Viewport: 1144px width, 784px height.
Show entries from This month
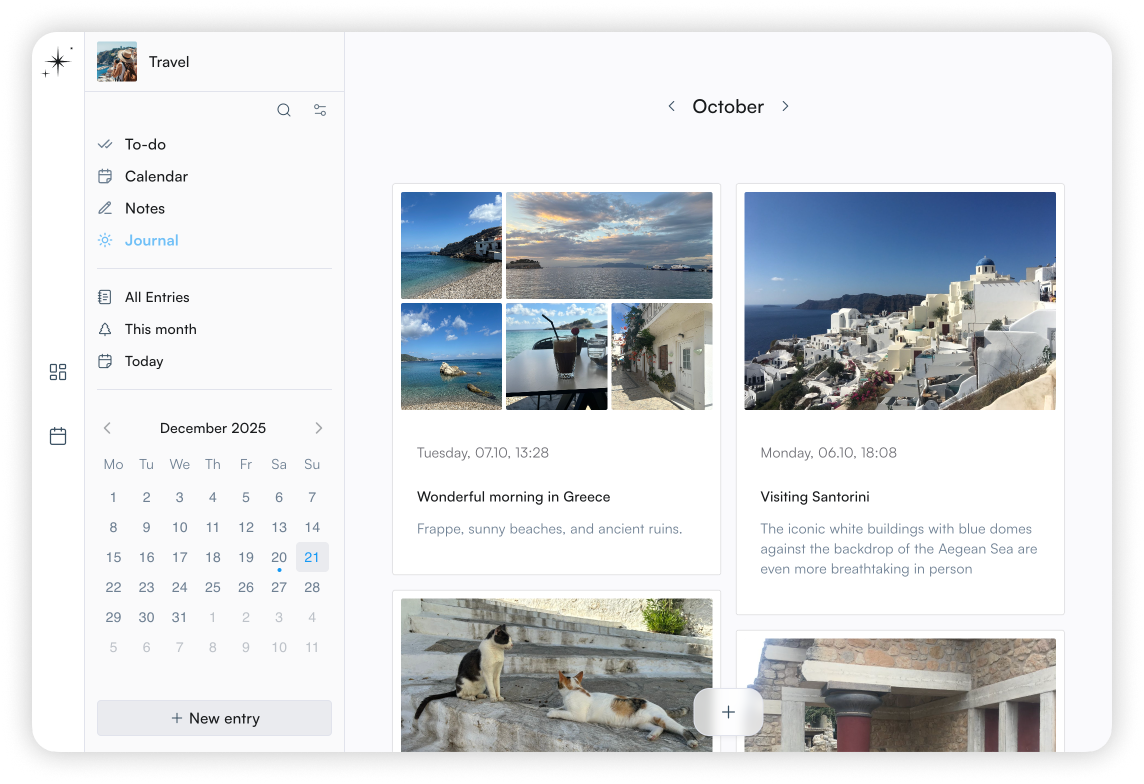(x=160, y=329)
